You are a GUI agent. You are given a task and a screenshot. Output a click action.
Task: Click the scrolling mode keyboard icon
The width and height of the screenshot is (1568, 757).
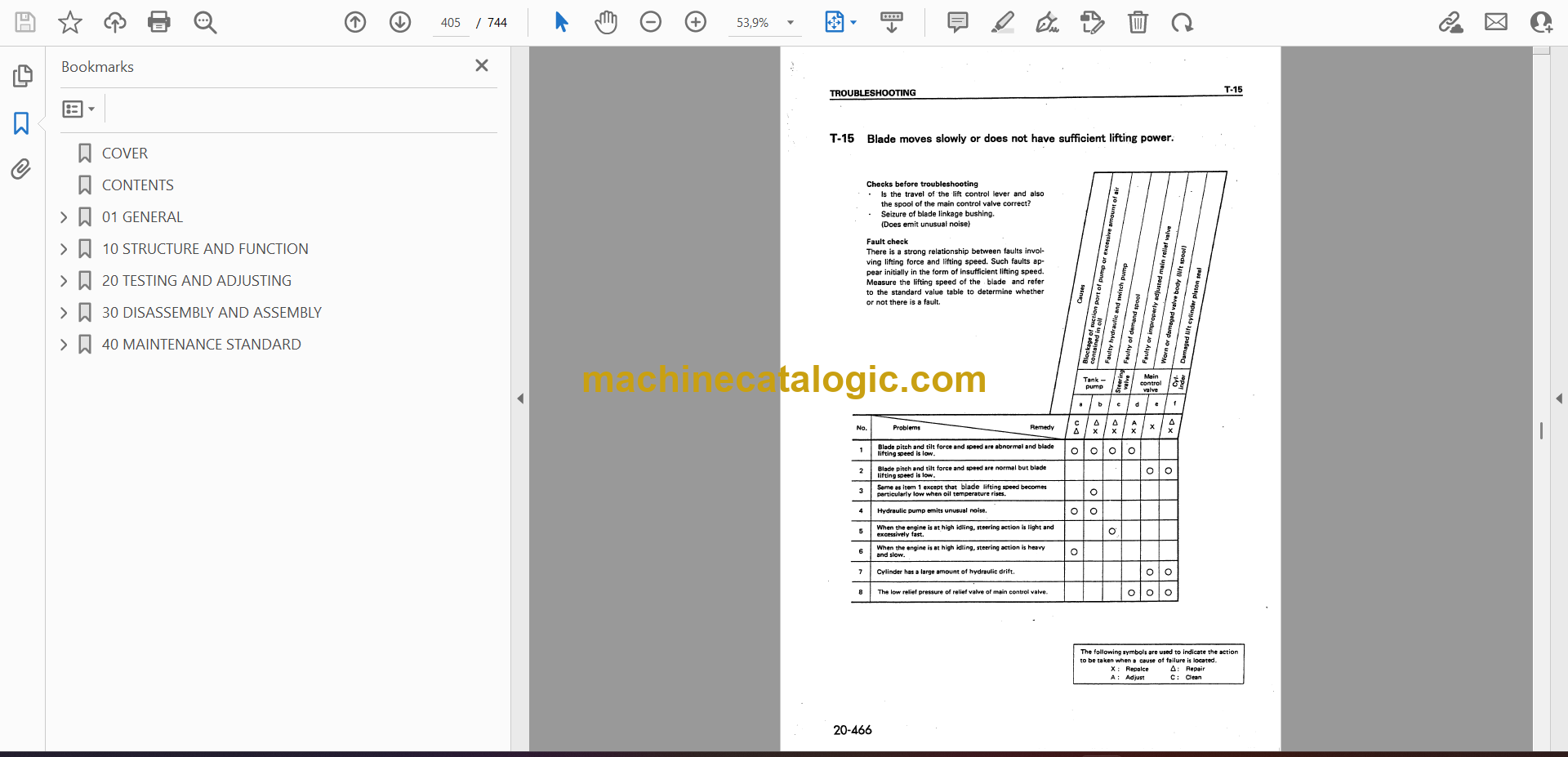click(x=892, y=22)
